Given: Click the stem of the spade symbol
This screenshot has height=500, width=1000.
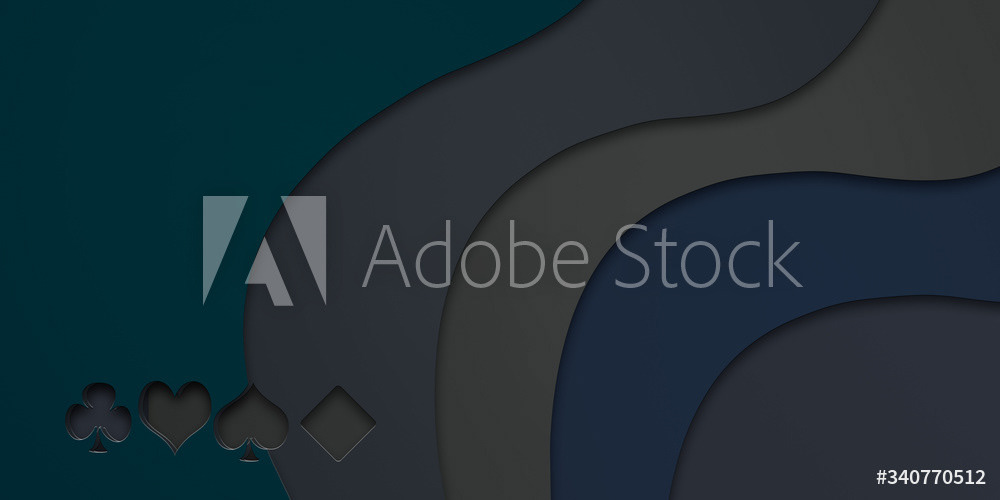Looking at the screenshot, I should [x=250, y=452].
